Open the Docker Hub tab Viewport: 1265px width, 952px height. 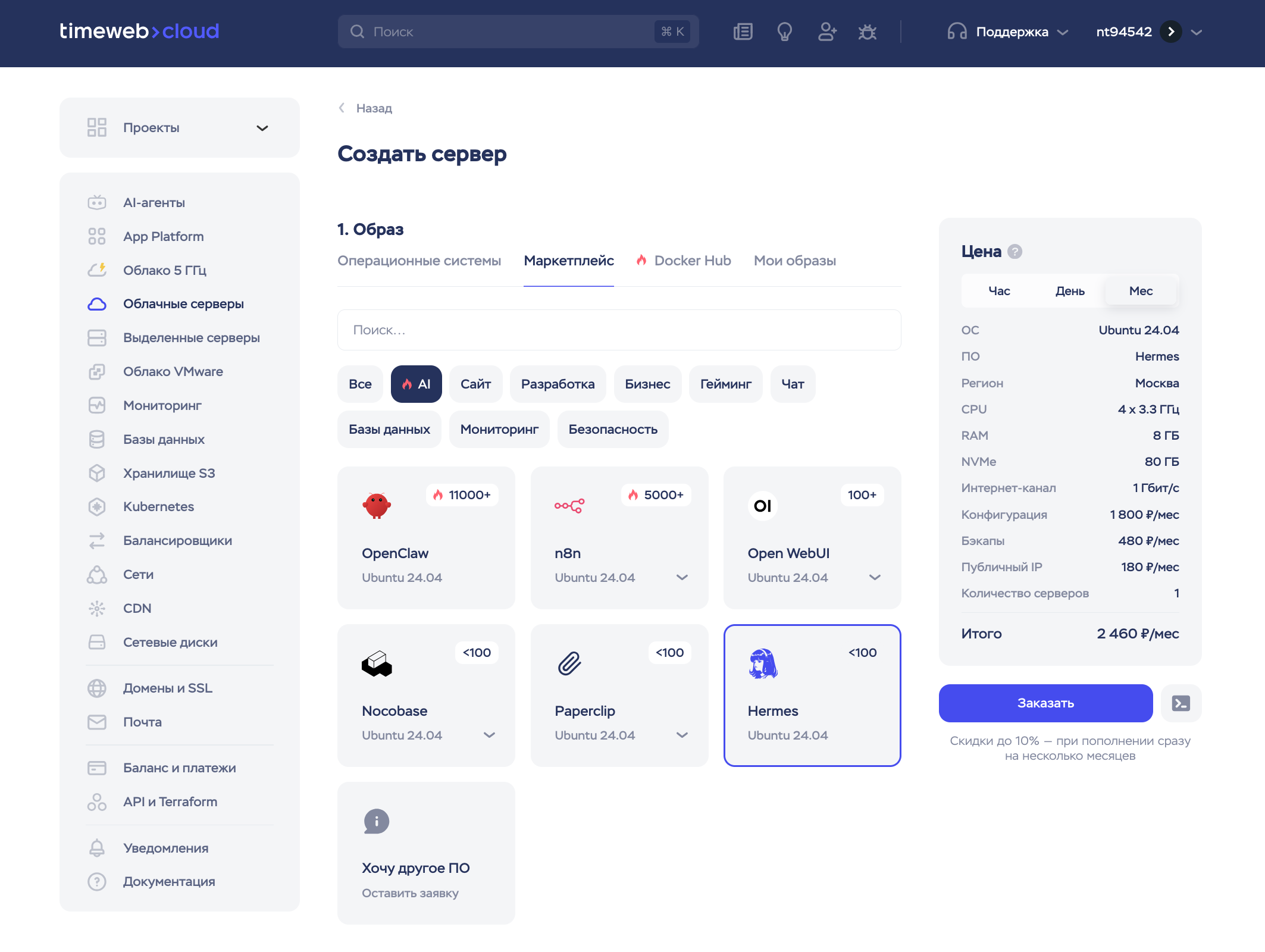683,261
